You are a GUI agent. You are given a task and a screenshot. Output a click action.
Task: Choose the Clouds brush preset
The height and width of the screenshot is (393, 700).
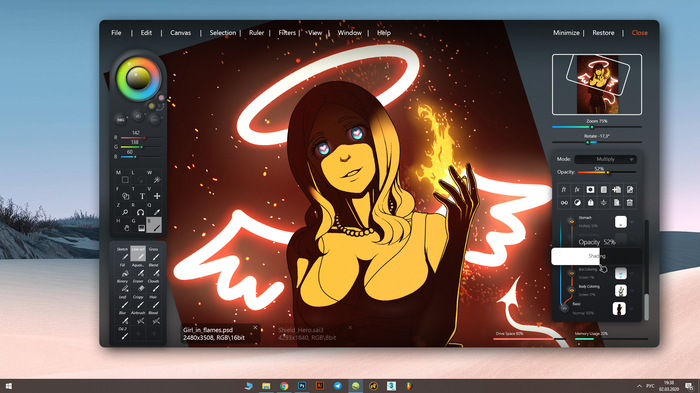point(154,286)
